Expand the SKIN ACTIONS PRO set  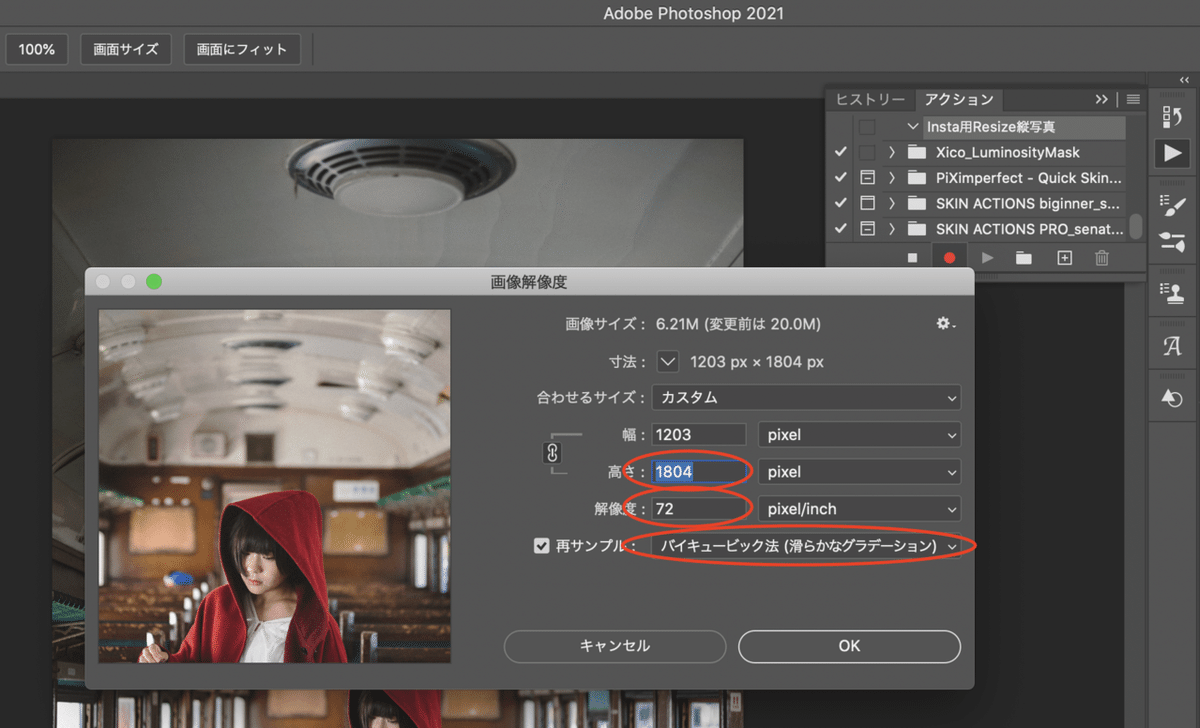click(891, 229)
